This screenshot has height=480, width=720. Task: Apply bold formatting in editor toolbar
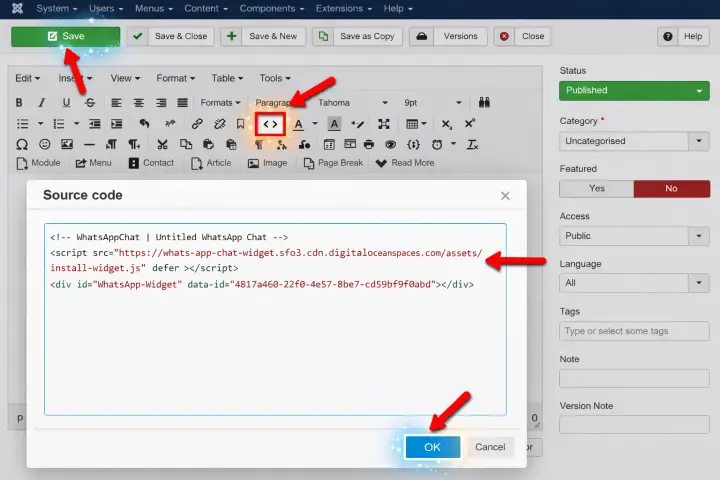coord(19,102)
